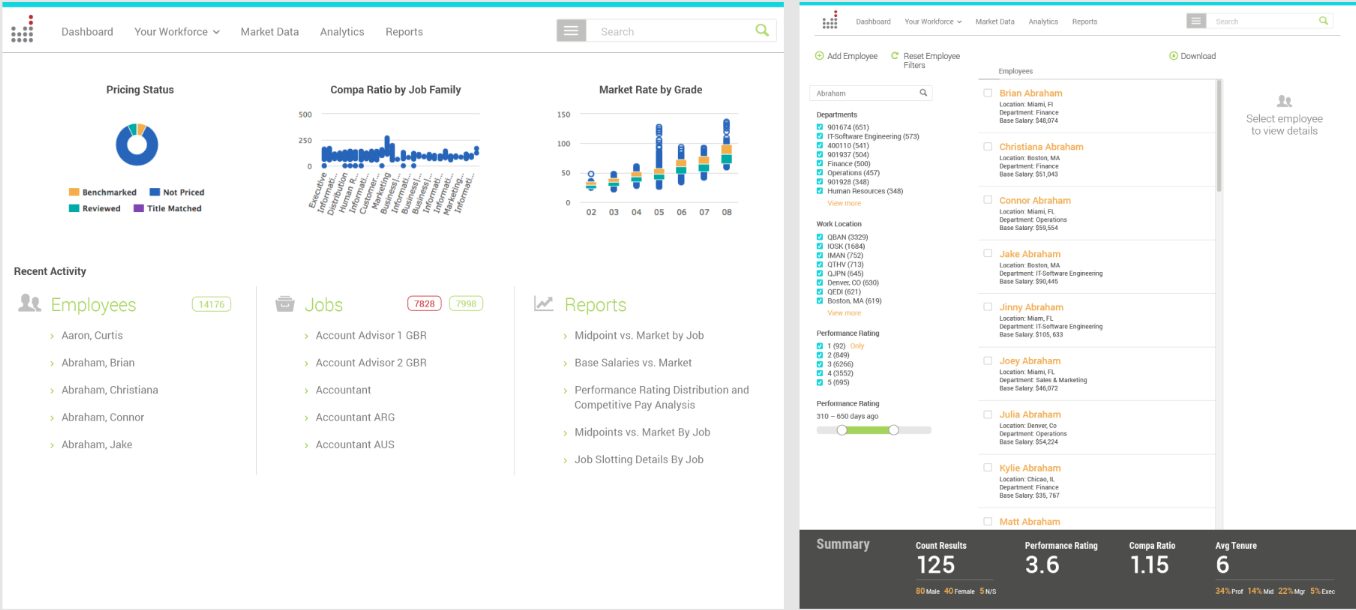This screenshot has height=610, width=1356.
Task: Click the dotted logo in the dashboard header
Action: tap(22, 30)
